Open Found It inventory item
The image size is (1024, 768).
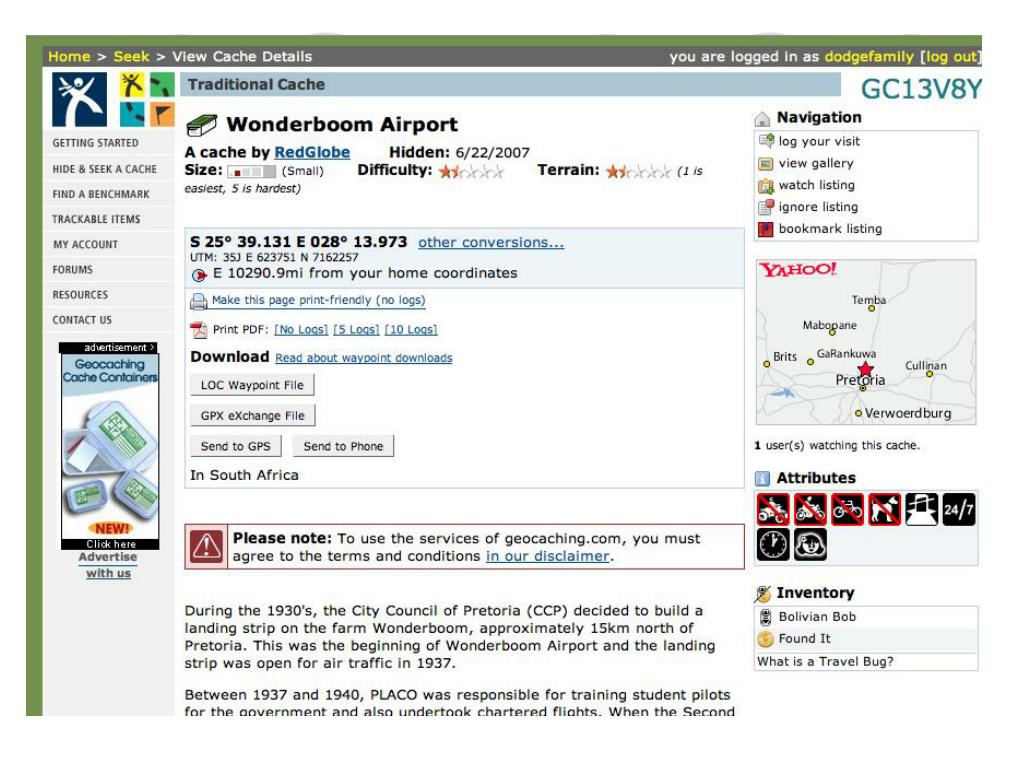coord(805,639)
